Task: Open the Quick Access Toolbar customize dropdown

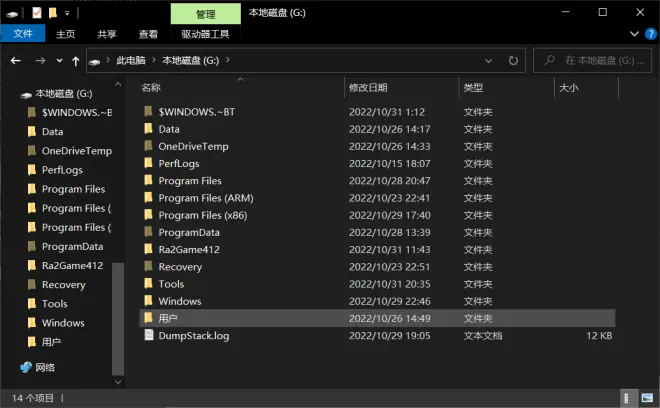Action: click(67, 13)
